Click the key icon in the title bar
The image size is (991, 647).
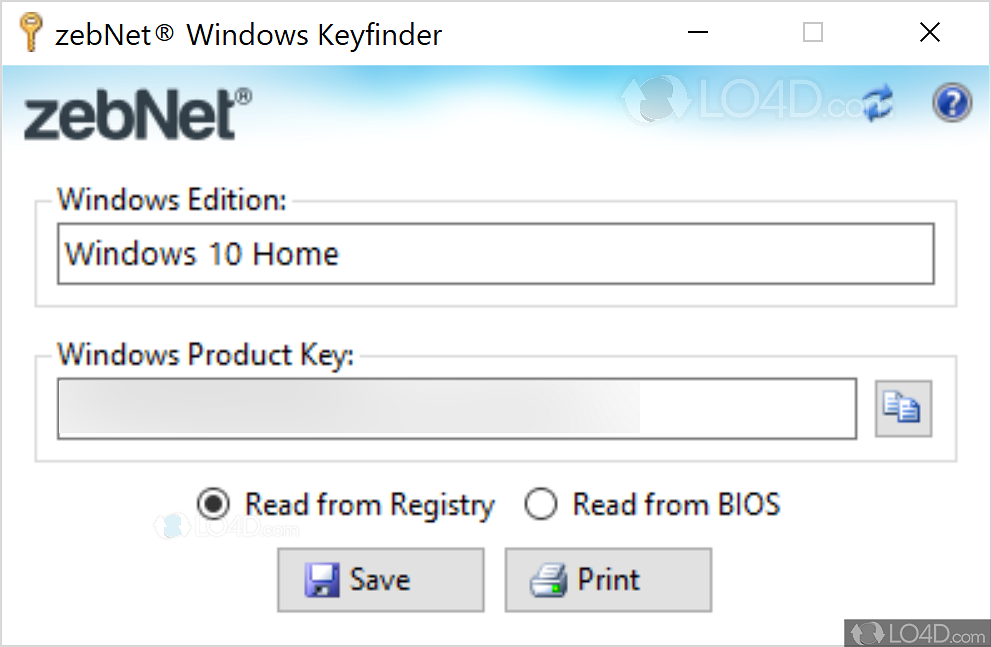30,33
